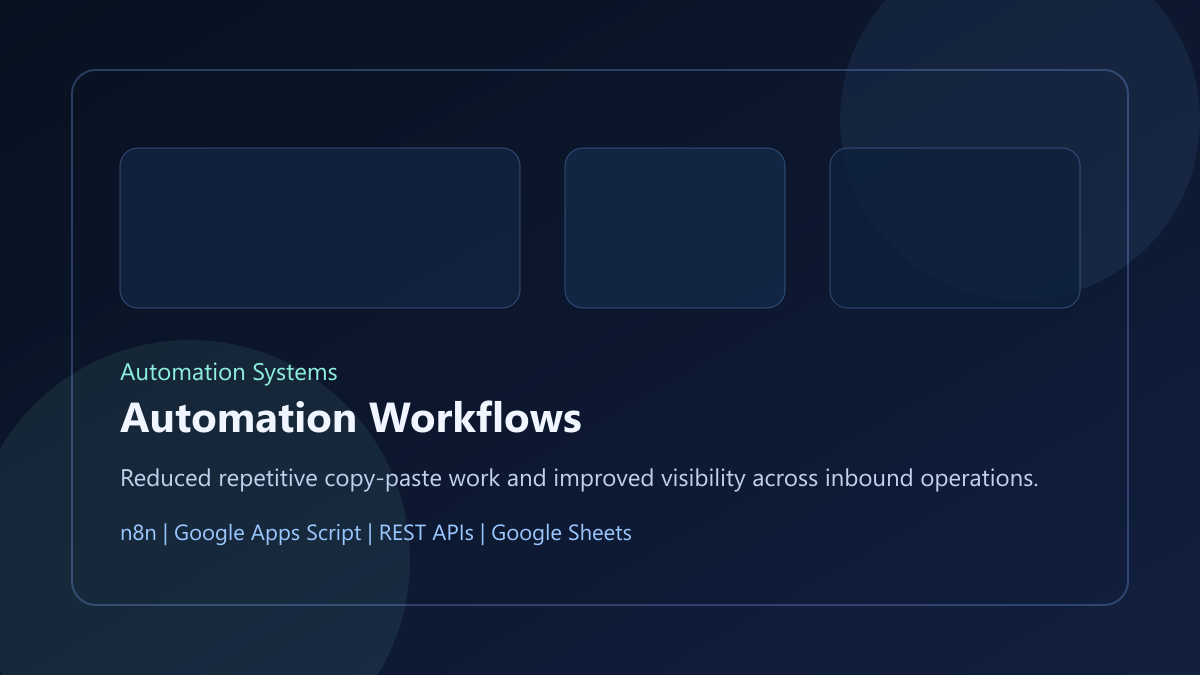Image resolution: width=1200 pixels, height=675 pixels.
Task: Open the "REST APIs" tag
Action: point(426,533)
